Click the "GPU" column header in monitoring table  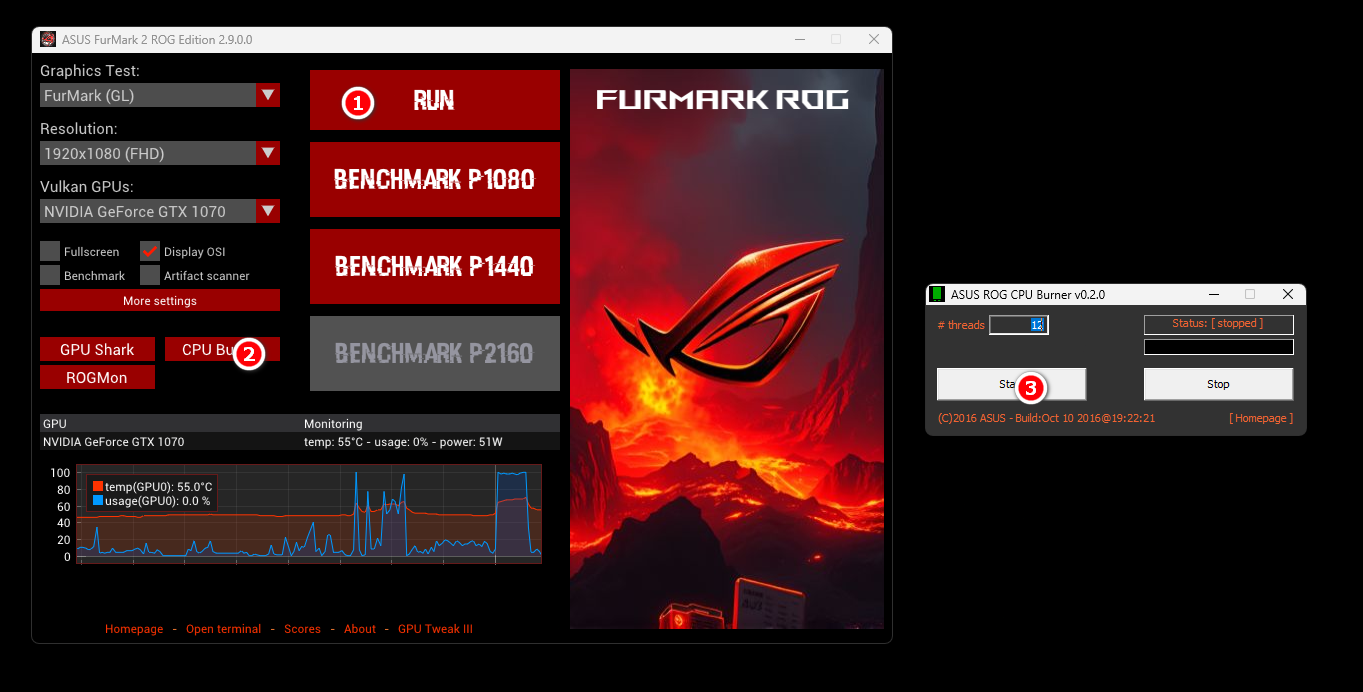tap(55, 424)
